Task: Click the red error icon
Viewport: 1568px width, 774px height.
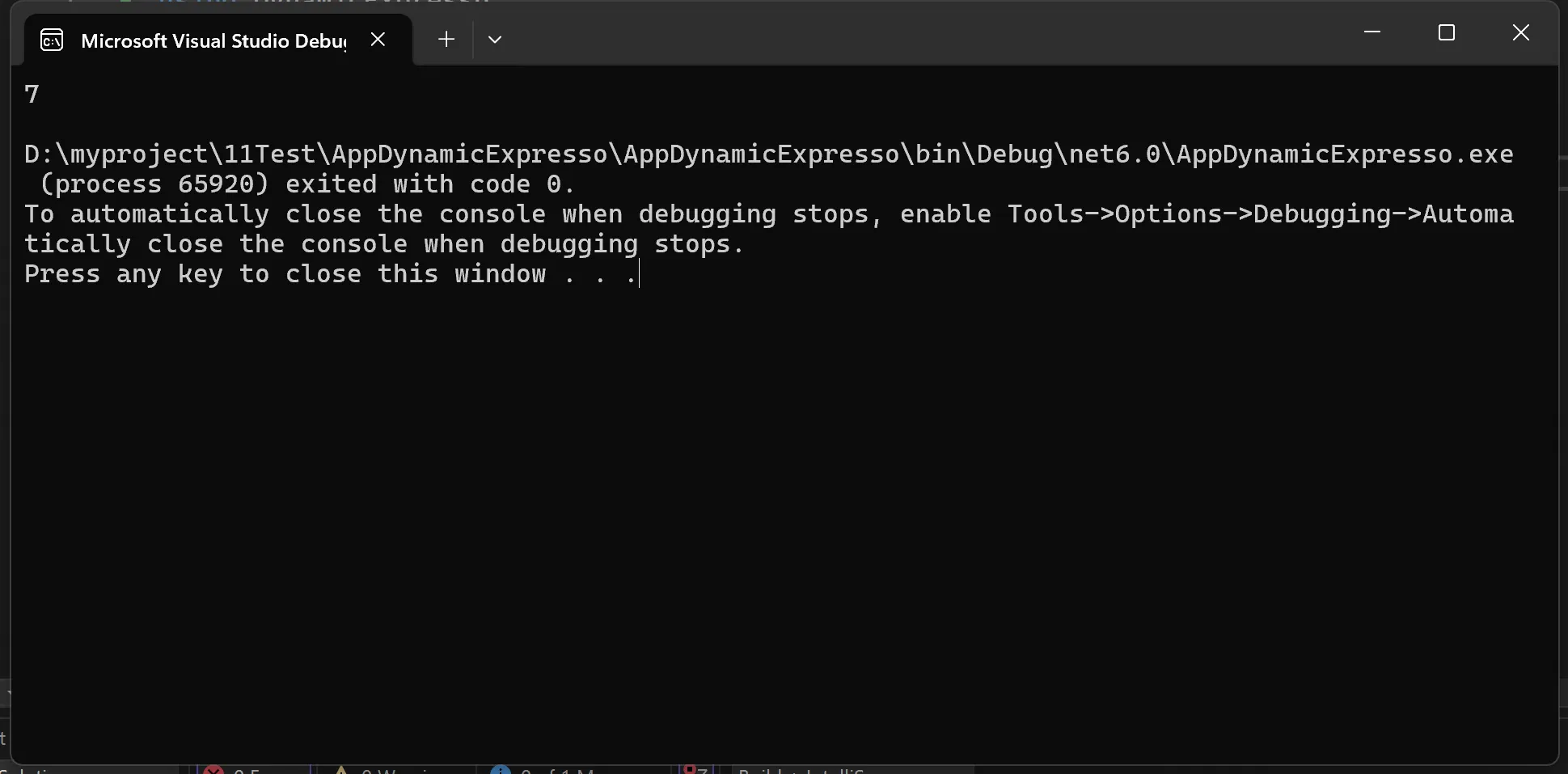Action: [213, 770]
